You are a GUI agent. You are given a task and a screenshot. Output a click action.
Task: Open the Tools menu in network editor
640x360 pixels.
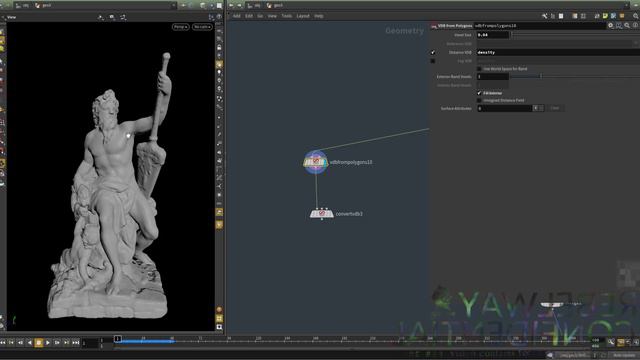(x=287, y=16)
